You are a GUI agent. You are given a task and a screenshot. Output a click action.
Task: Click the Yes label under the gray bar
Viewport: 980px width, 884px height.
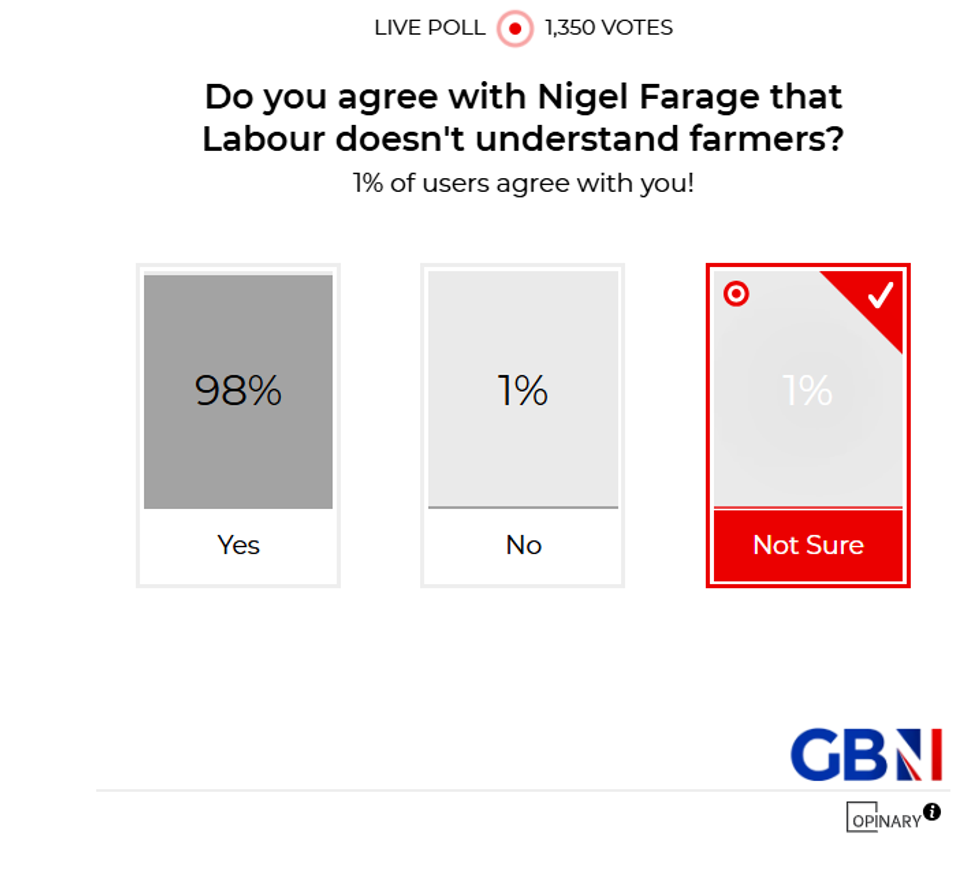coord(238,545)
